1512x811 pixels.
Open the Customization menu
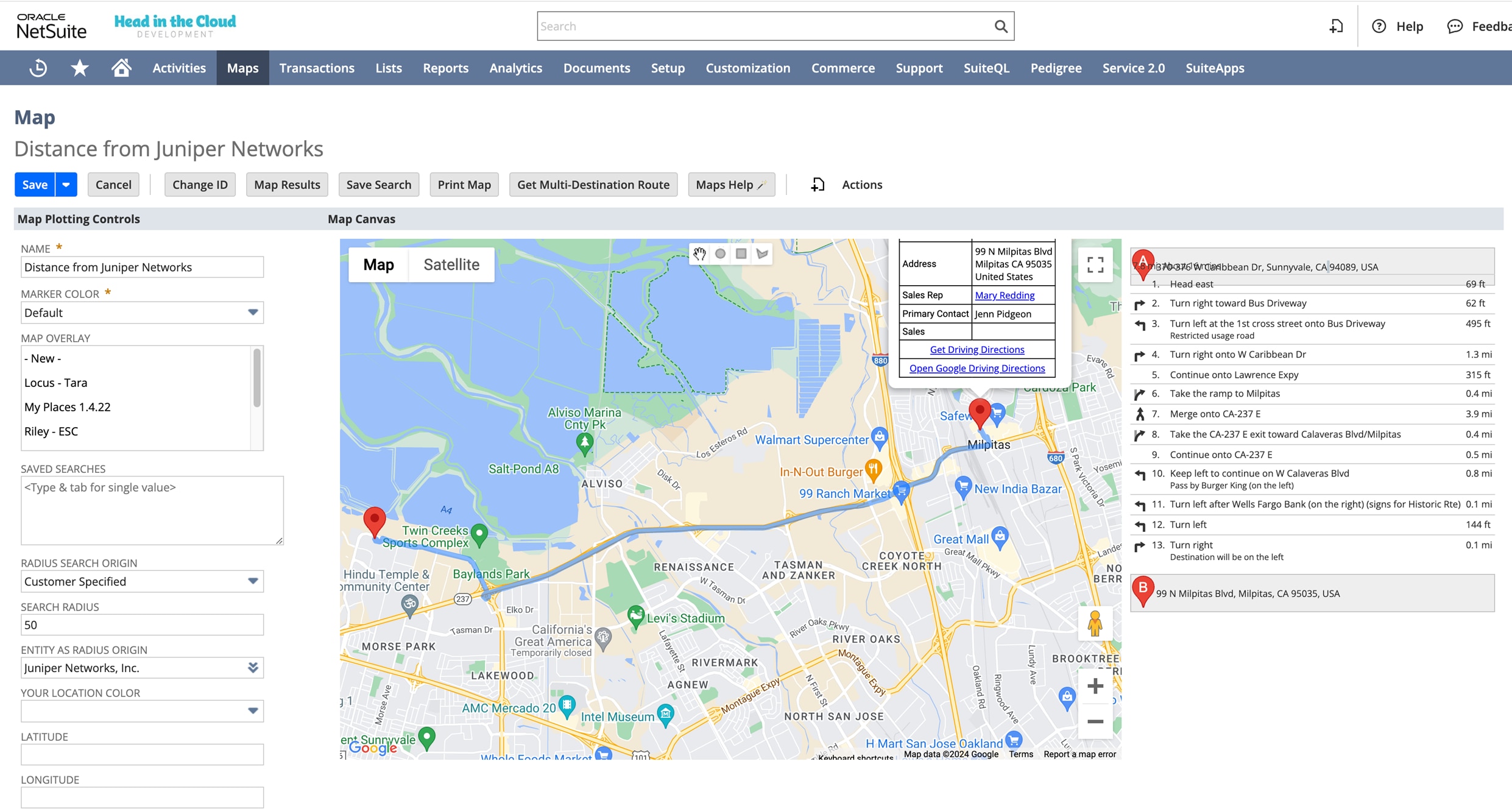click(747, 68)
